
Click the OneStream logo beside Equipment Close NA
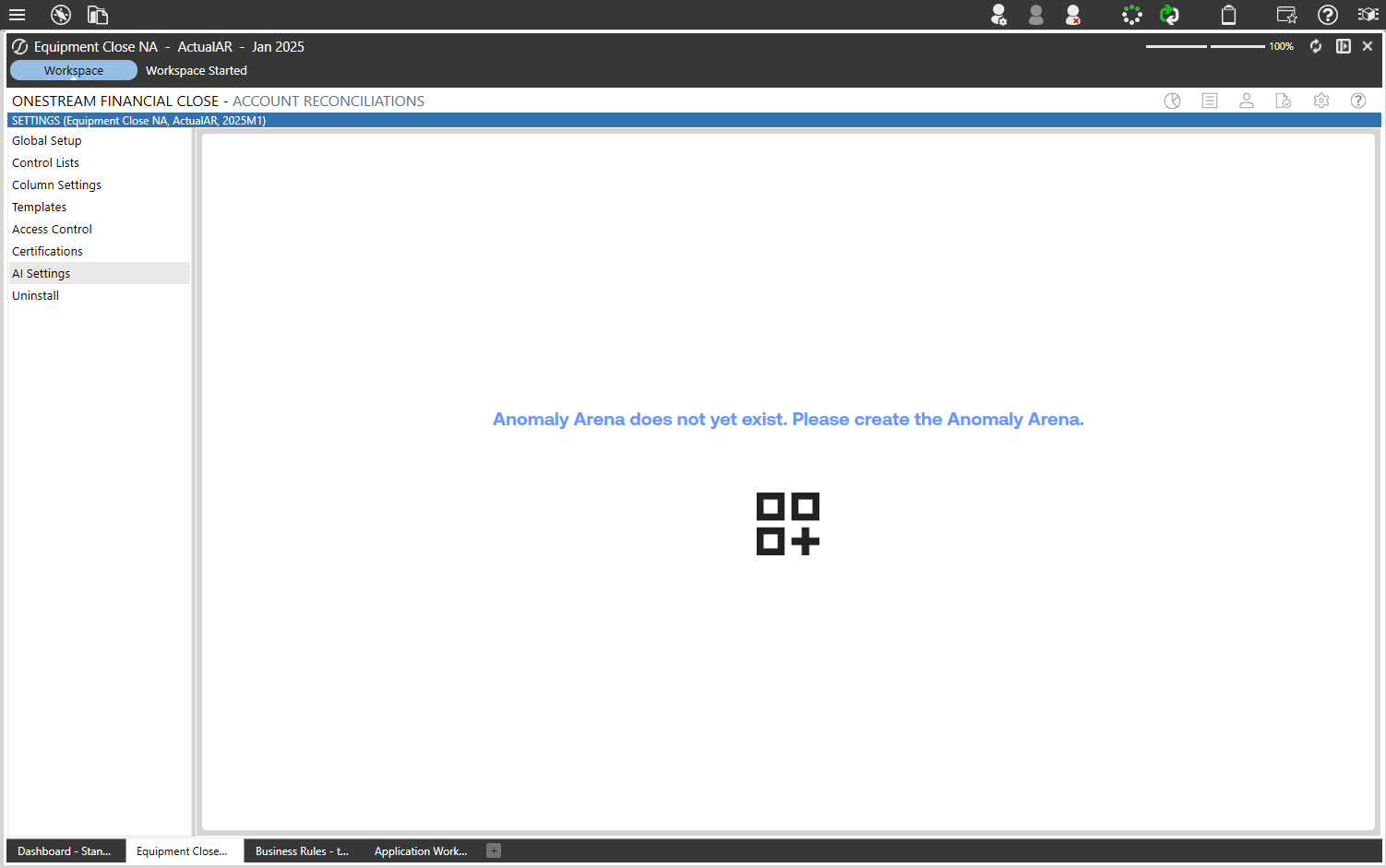coord(19,46)
